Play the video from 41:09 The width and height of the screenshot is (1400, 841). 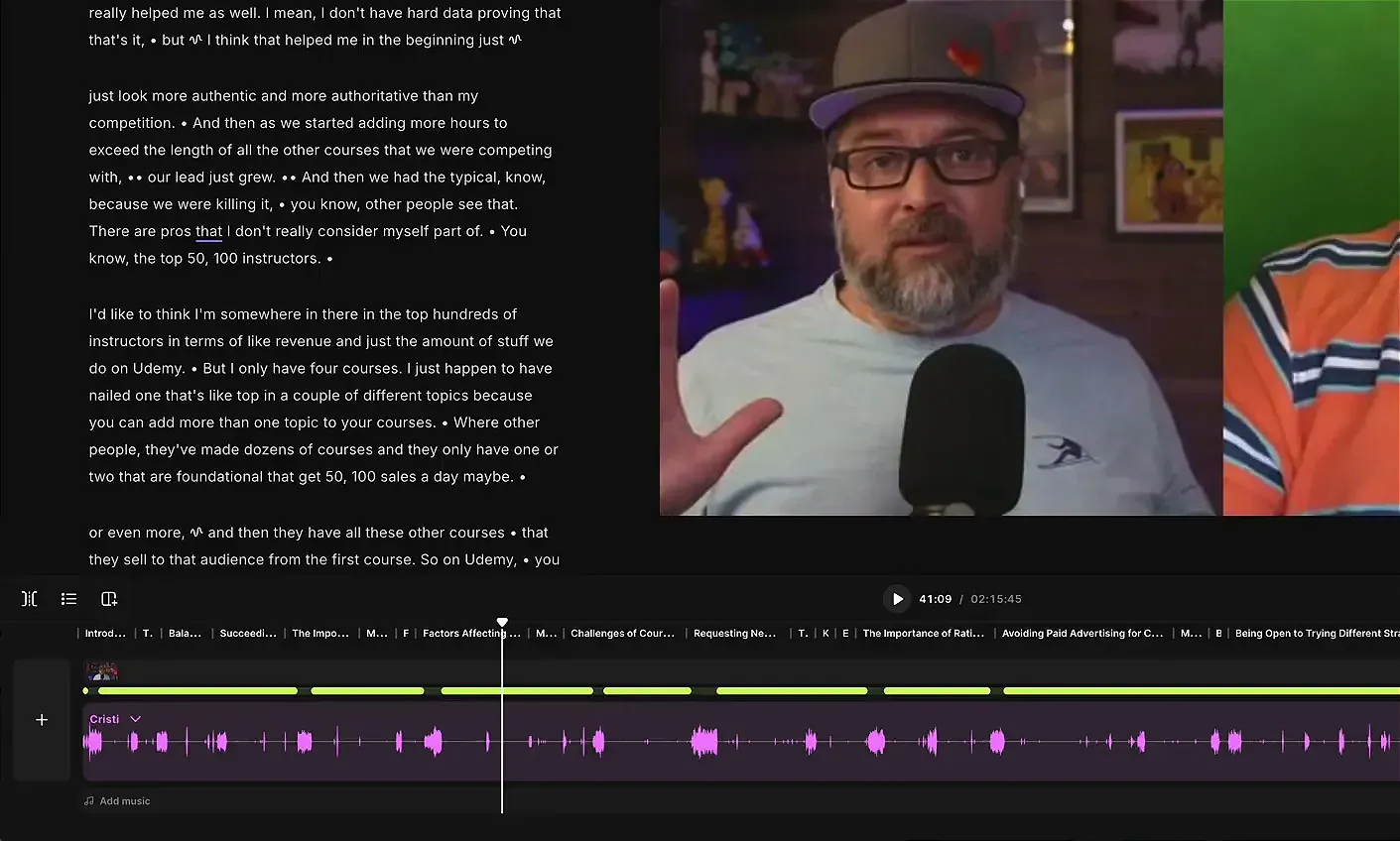point(897,599)
